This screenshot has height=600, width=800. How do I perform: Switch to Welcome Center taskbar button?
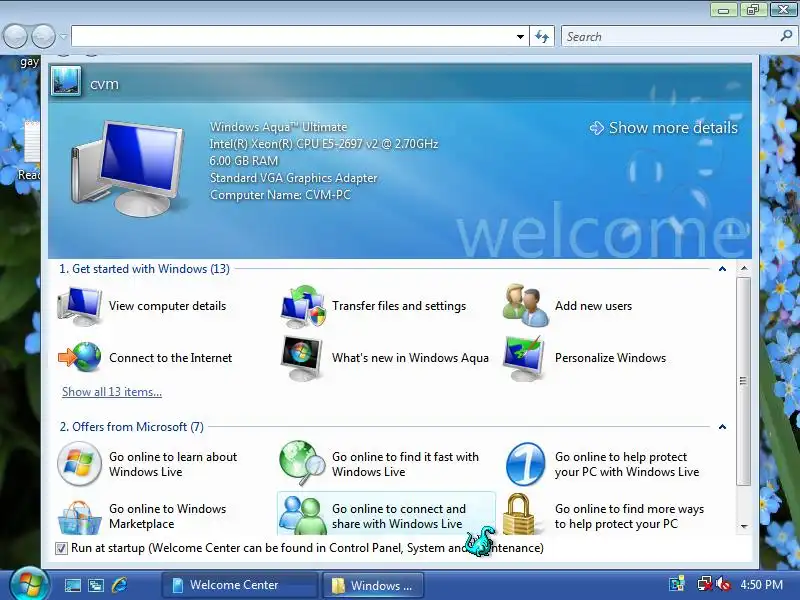click(240, 585)
